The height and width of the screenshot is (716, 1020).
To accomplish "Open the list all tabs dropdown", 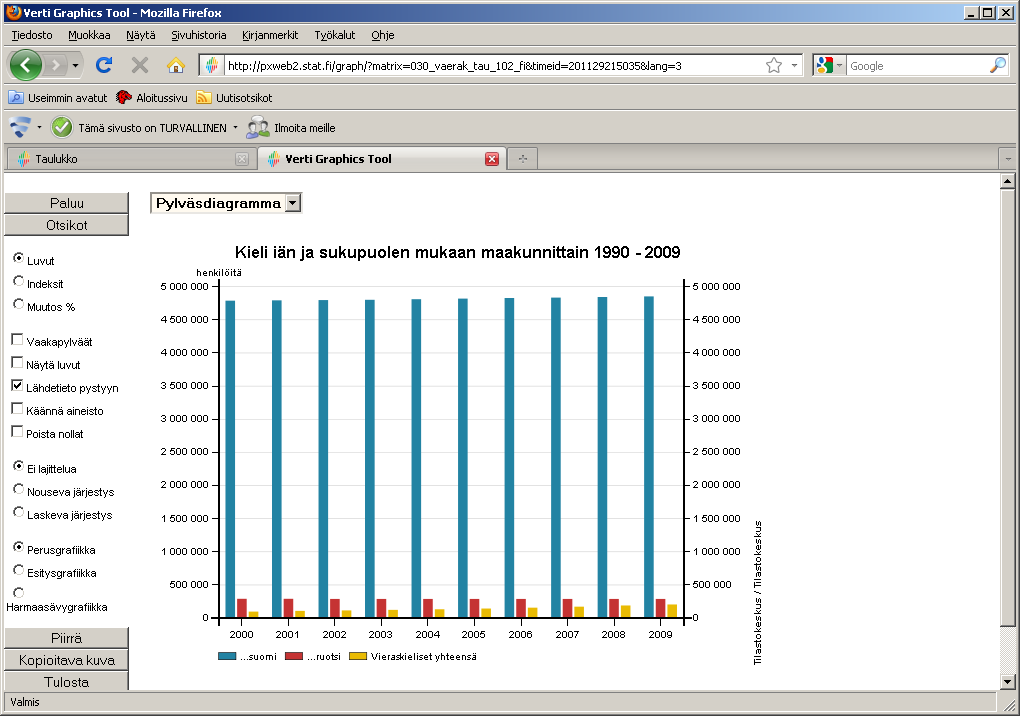I will coord(1008,159).
